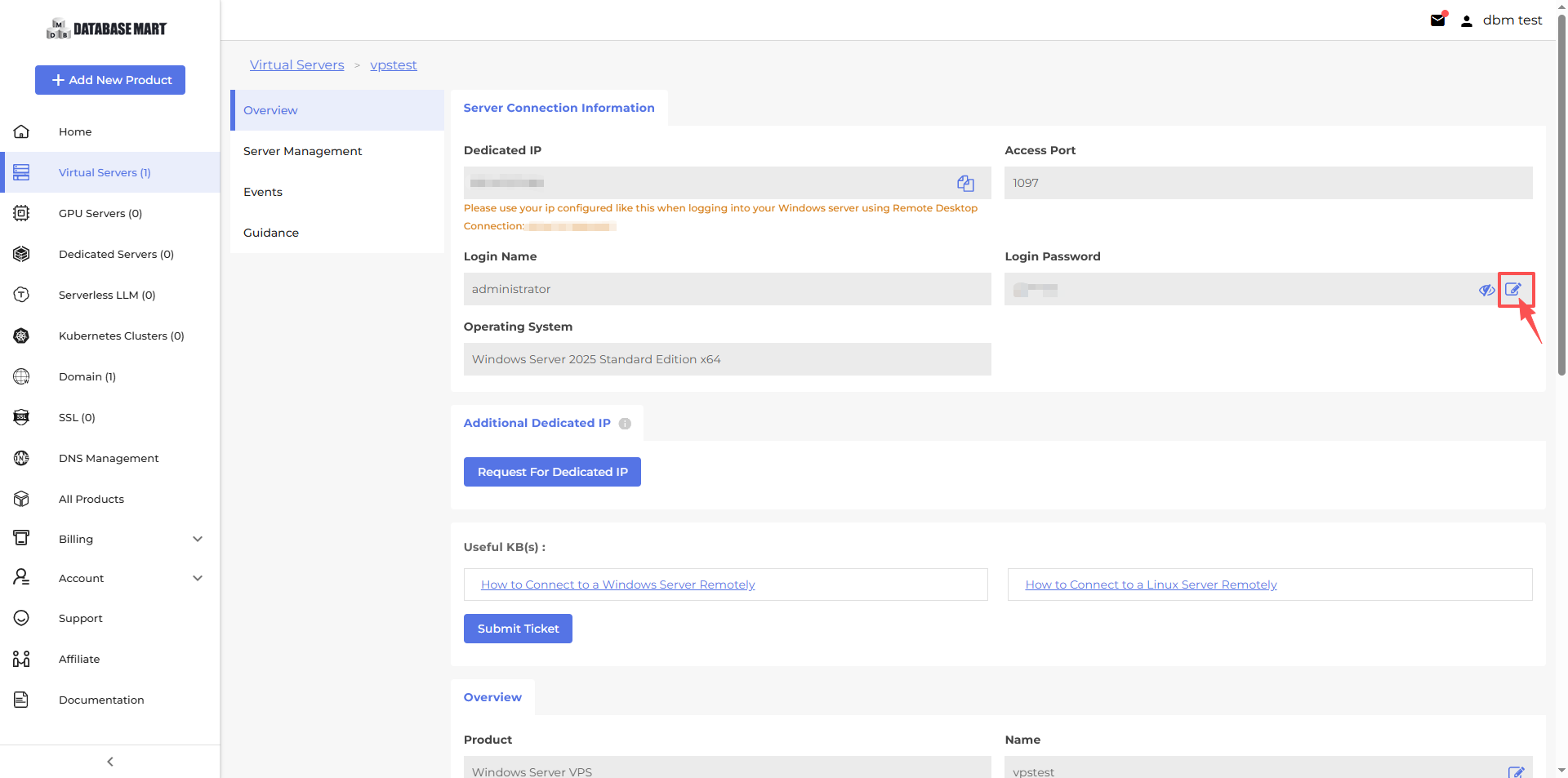This screenshot has height=778, width=1568.
Task: Open SSL (0) menu item
Action: [110, 417]
